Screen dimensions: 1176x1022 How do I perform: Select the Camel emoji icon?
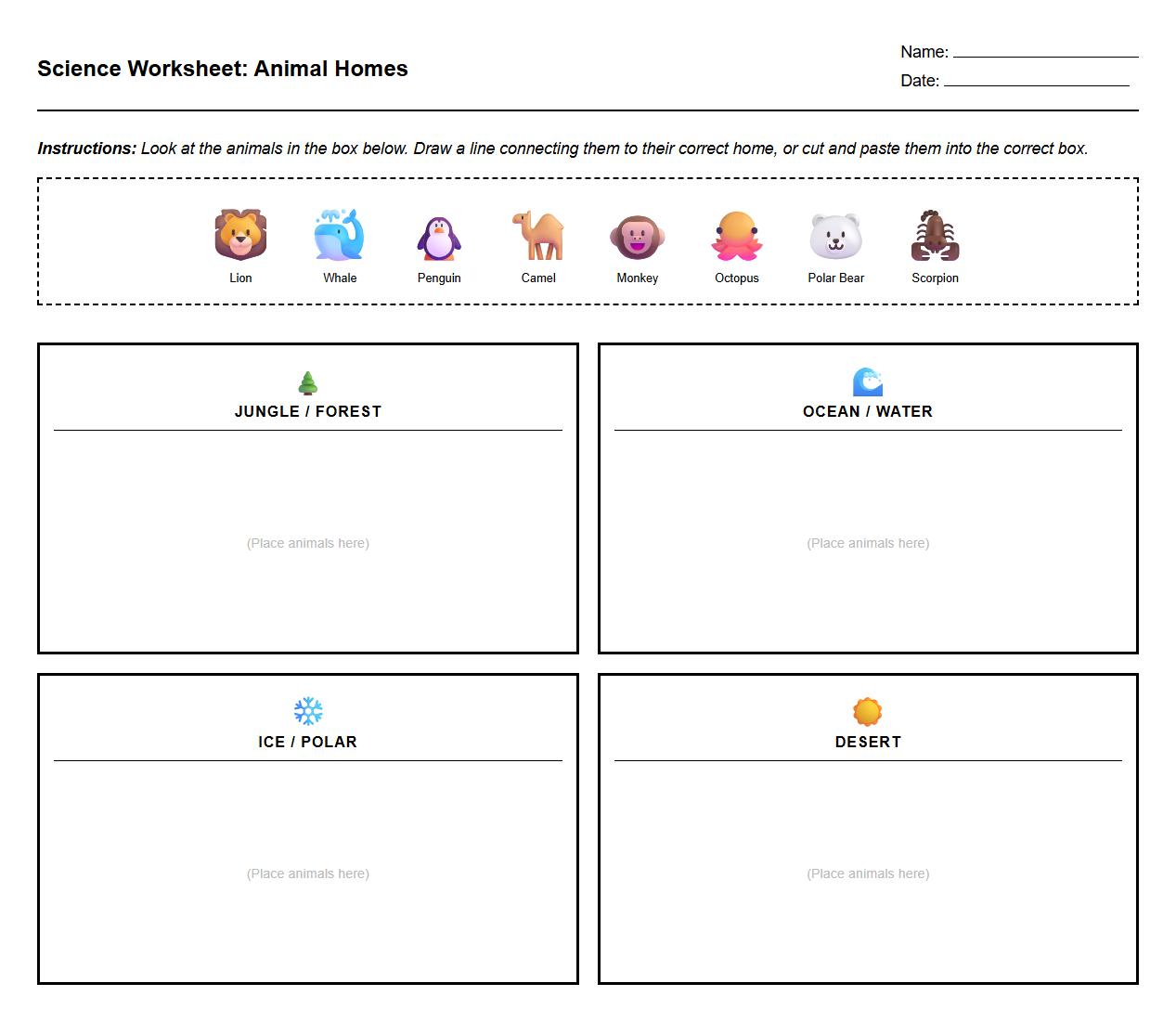tap(538, 237)
